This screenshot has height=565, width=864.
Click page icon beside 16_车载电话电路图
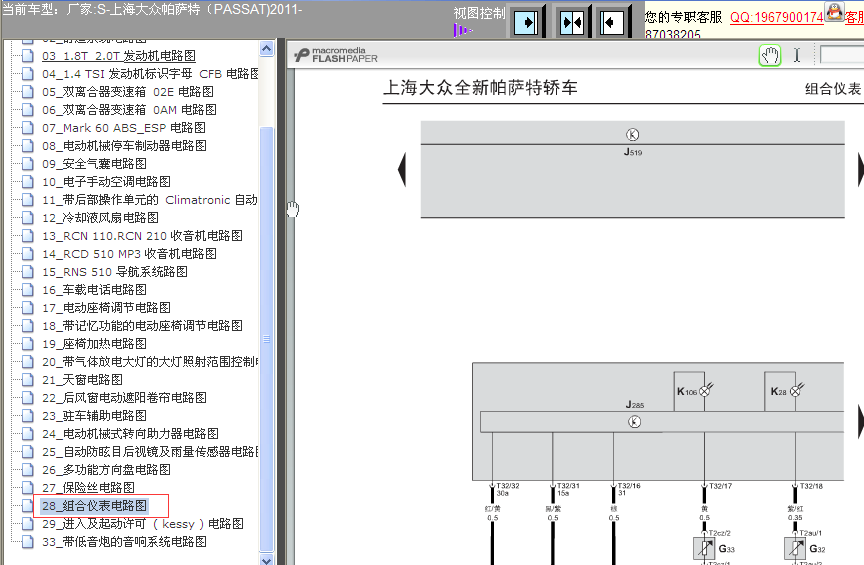28,290
